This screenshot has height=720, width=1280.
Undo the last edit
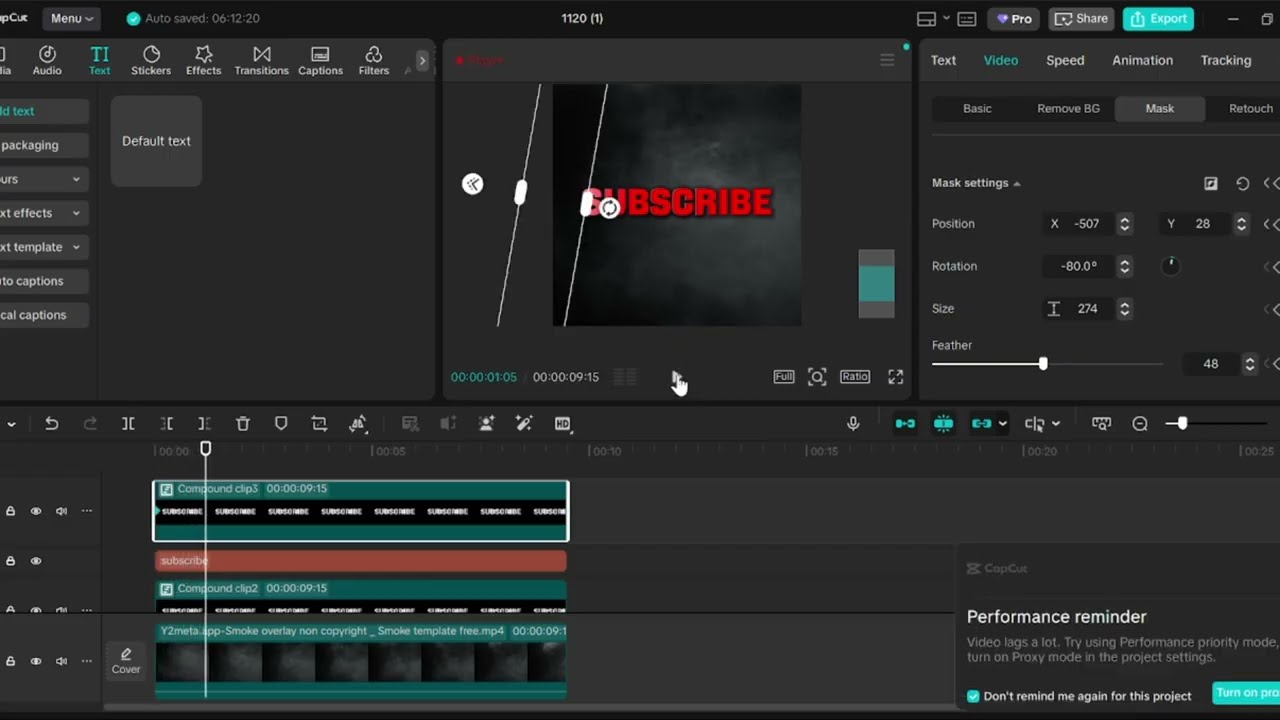[52, 424]
